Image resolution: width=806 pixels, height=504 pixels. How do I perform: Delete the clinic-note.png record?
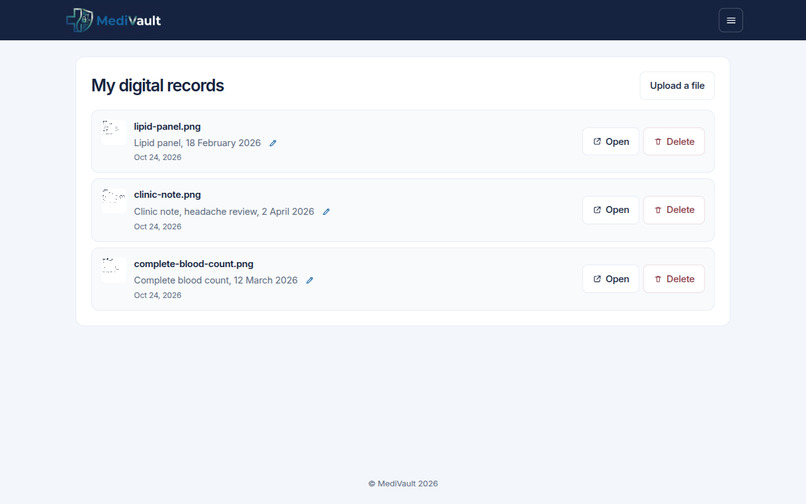coord(674,210)
